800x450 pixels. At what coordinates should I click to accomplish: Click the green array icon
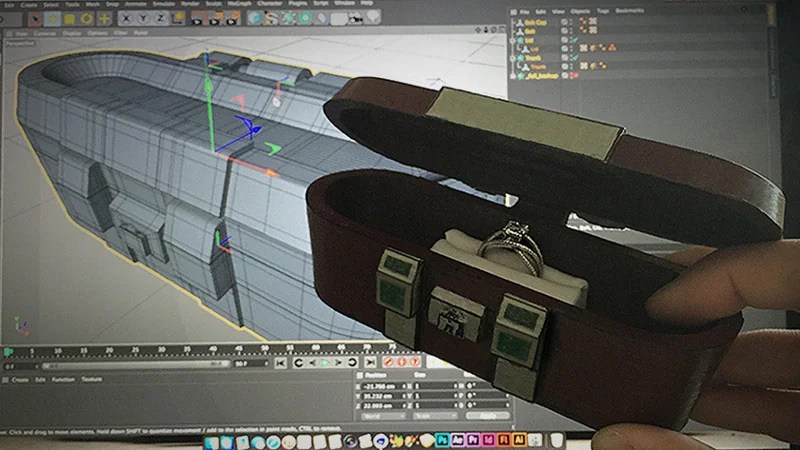coord(305,18)
